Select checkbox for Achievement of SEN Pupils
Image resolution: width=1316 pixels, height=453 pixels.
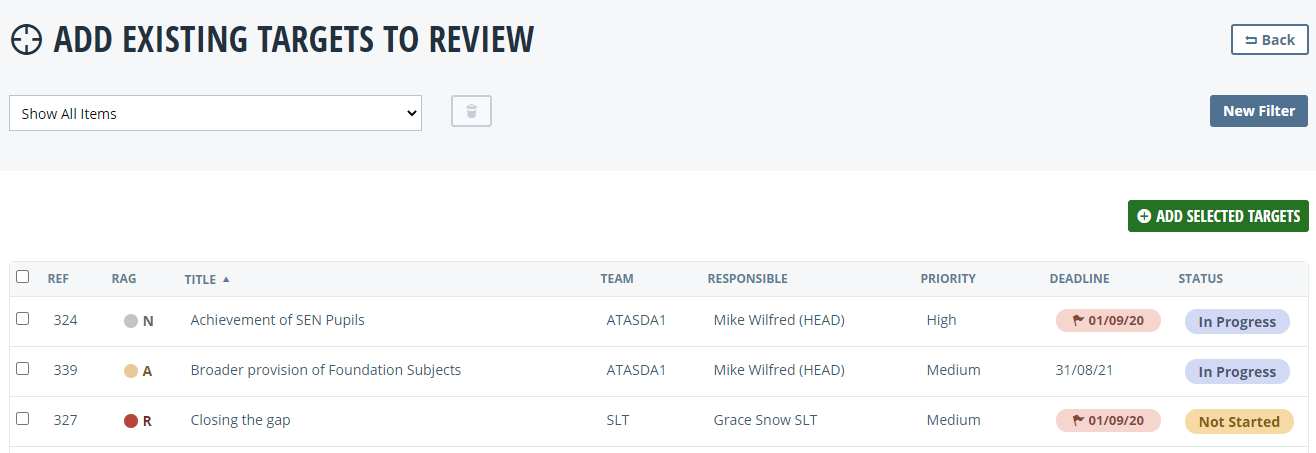23,319
